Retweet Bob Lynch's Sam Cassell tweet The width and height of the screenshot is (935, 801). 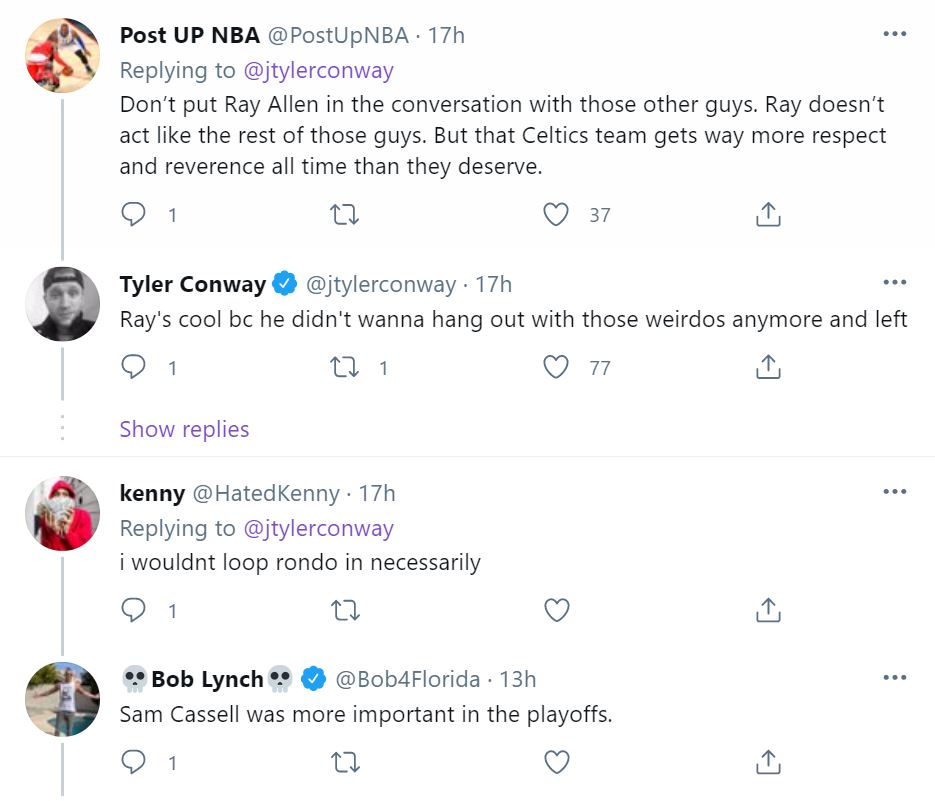click(x=345, y=763)
